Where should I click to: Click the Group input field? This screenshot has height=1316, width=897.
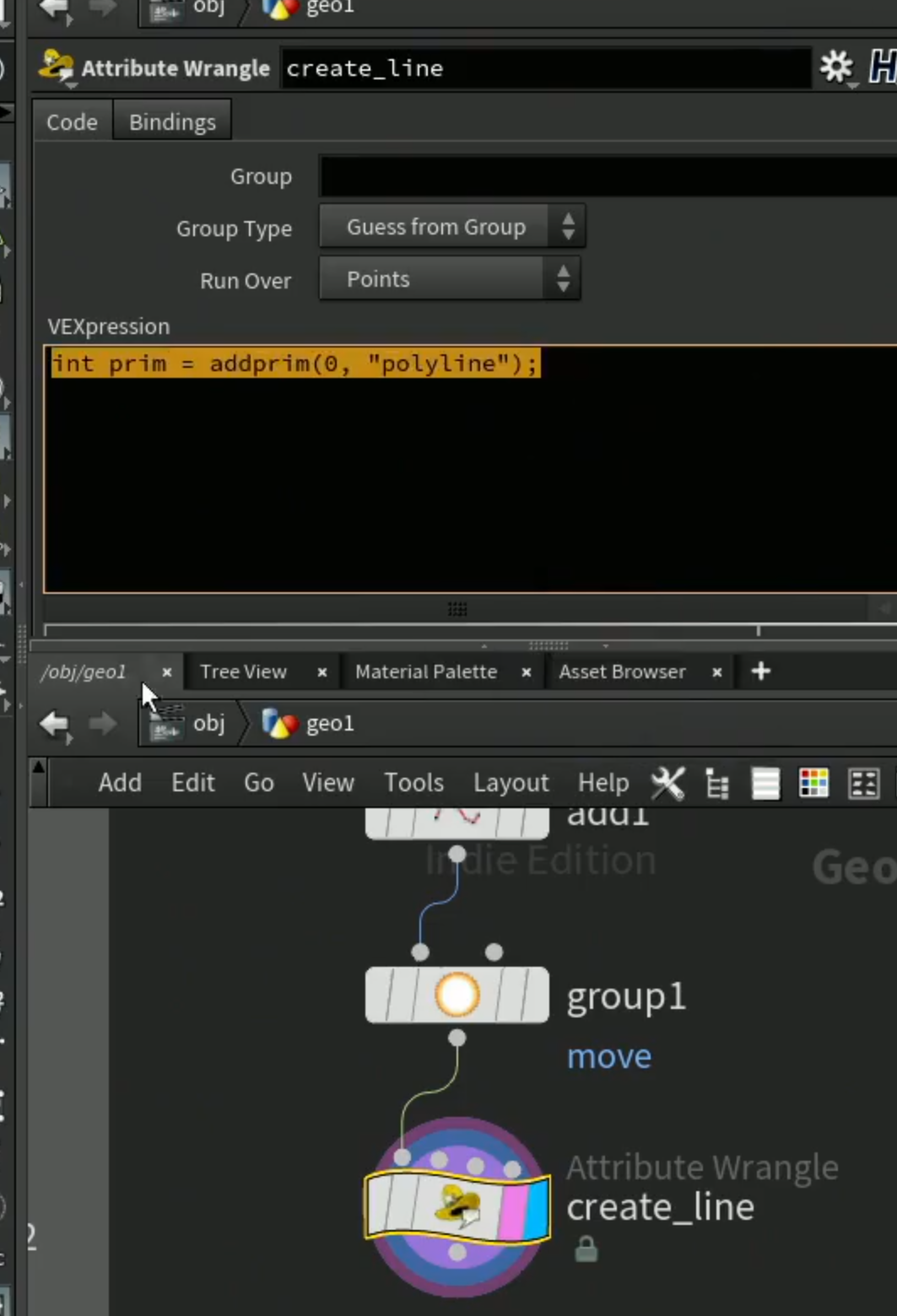pyautogui.click(x=608, y=176)
